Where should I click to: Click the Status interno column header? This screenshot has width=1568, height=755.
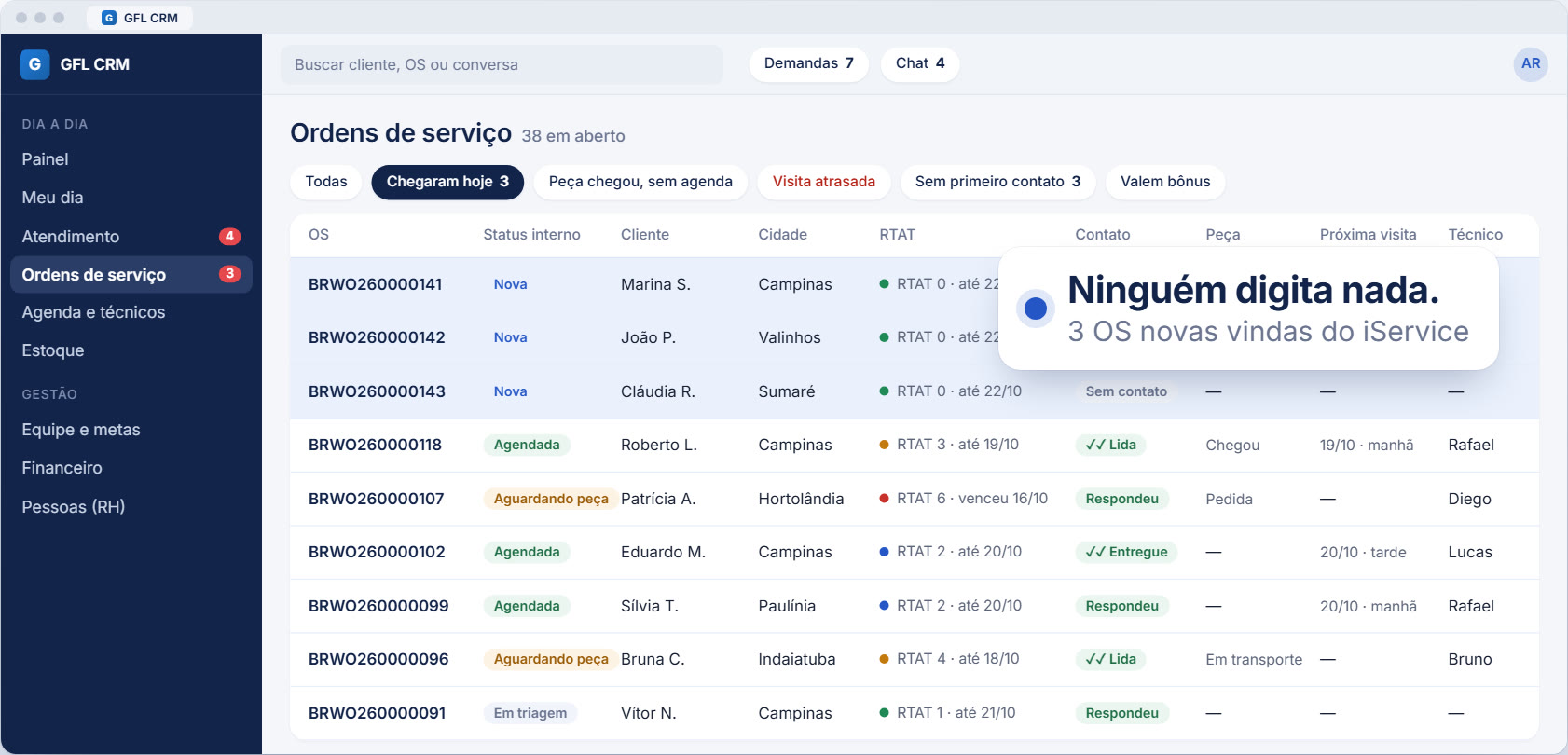[531, 235]
